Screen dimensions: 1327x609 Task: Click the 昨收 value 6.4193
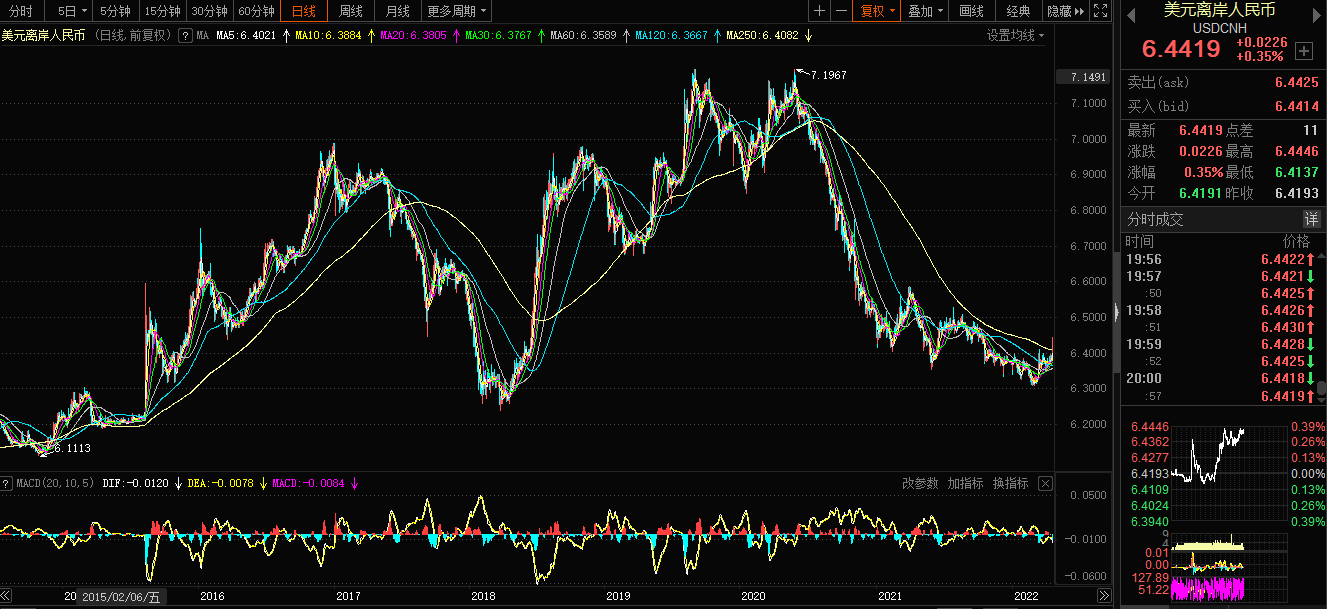(1296, 193)
